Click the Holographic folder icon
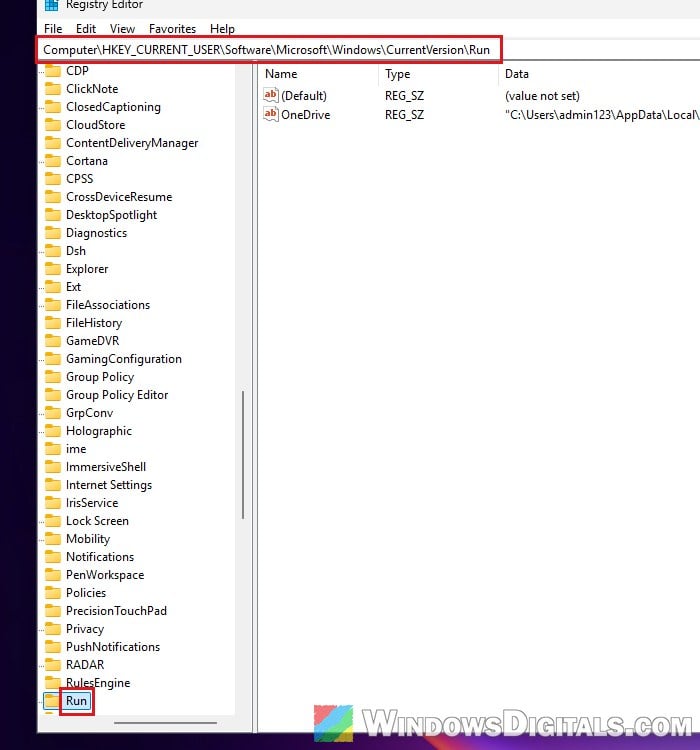Screen dimensions: 700x750 tap(53, 431)
